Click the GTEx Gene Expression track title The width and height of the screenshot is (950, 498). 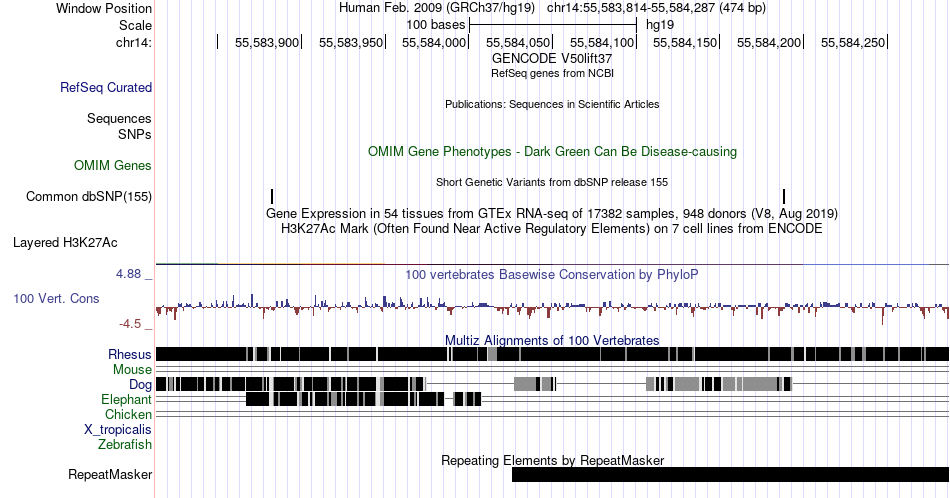pos(552,213)
